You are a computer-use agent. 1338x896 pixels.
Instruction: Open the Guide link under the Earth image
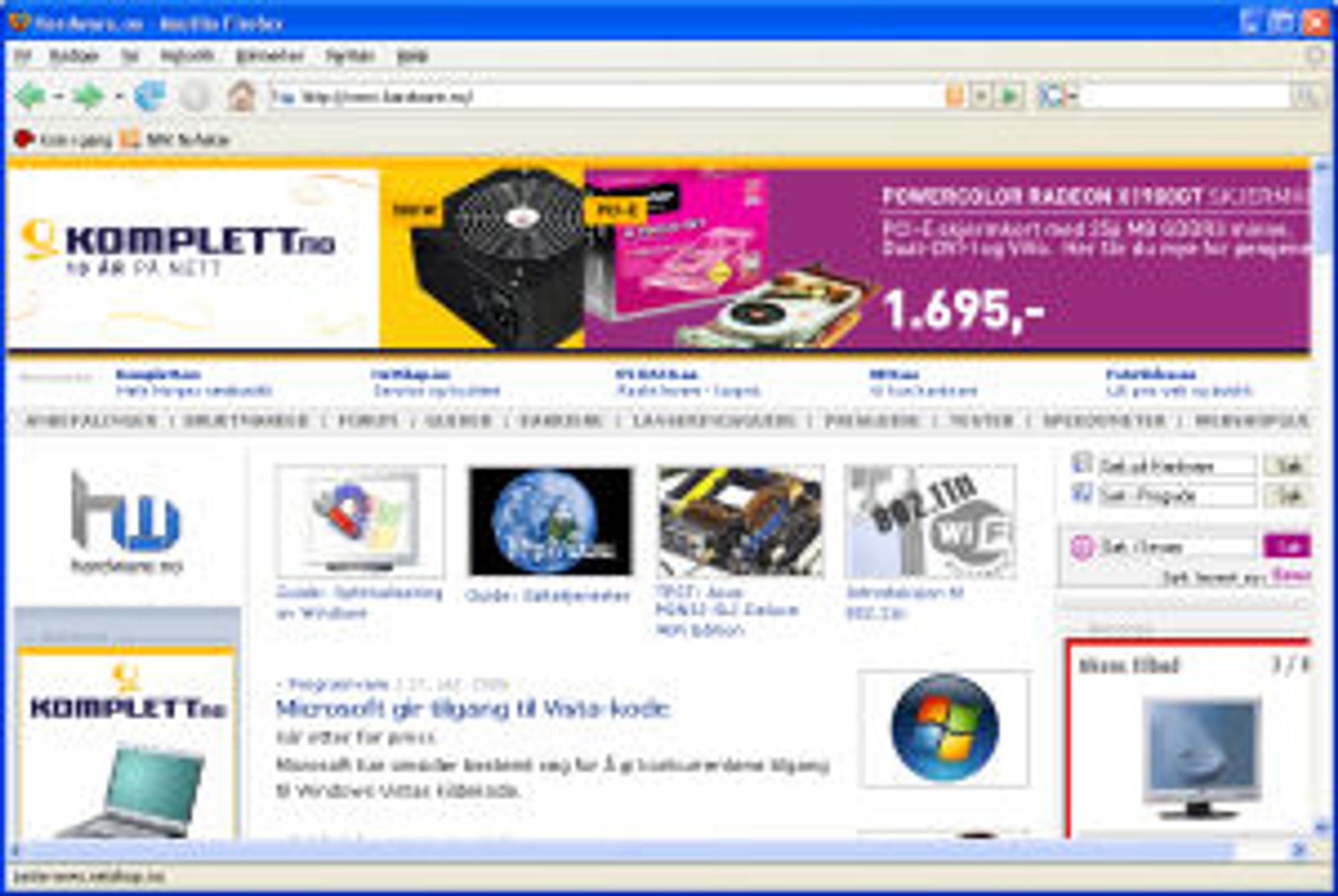547,595
